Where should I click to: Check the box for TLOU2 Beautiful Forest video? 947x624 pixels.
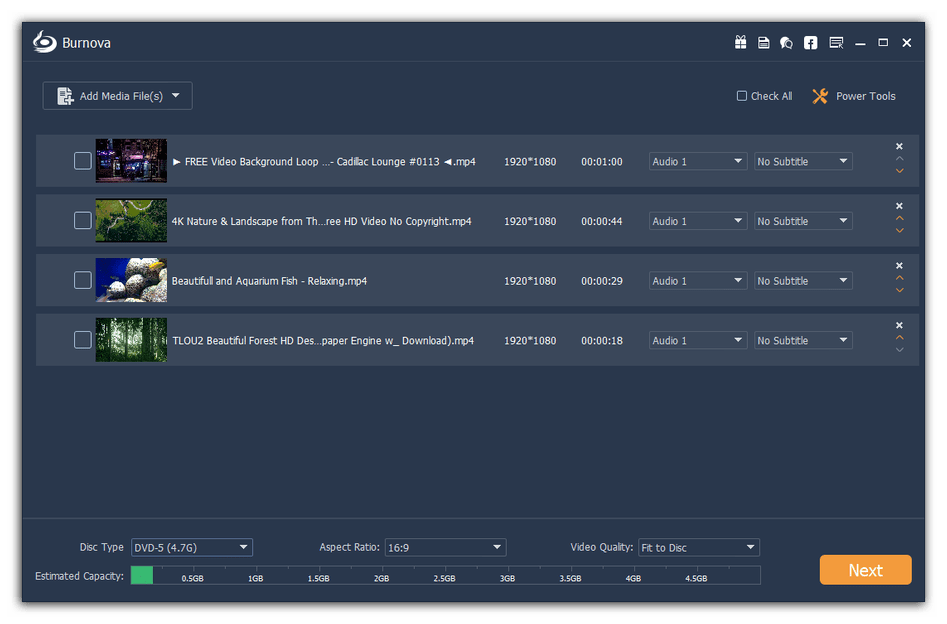(83, 341)
